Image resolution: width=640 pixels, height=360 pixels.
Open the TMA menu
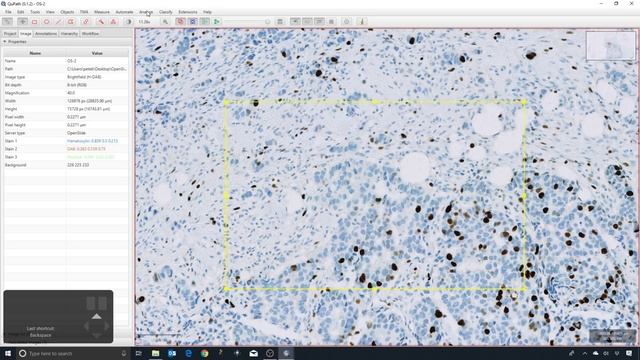pos(84,12)
